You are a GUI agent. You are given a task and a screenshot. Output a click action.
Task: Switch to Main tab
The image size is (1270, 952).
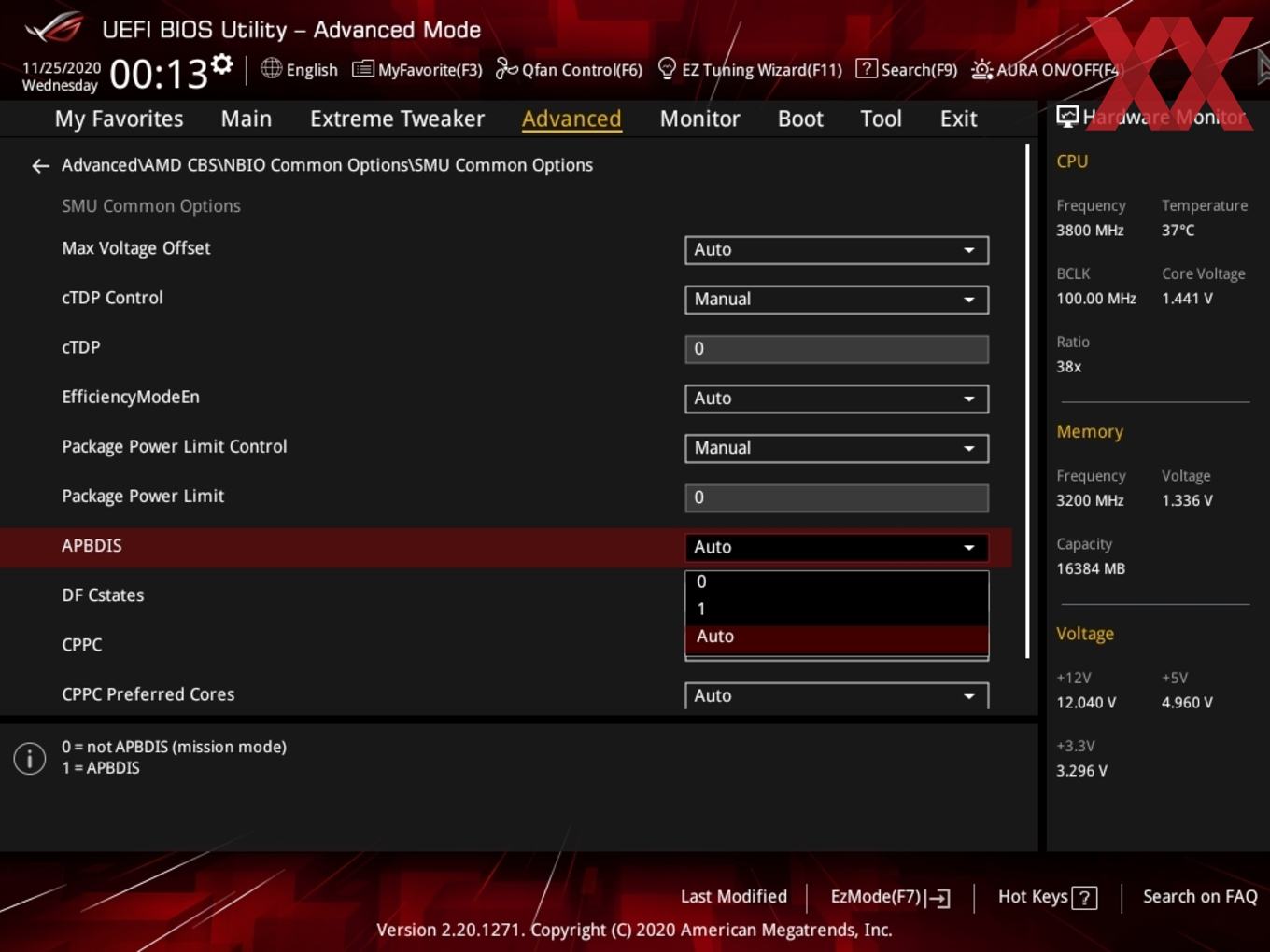tap(247, 119)
